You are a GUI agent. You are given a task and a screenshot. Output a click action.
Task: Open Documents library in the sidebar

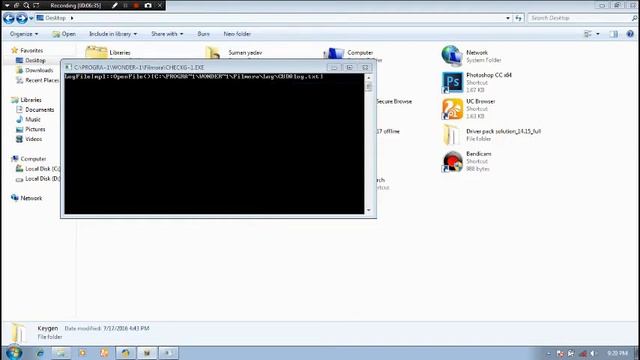tap(39, 110)
